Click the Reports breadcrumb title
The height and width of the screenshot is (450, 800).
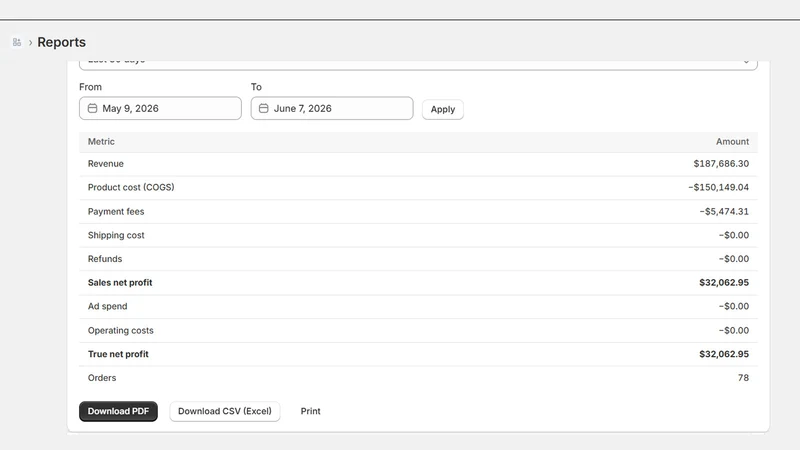click(61, 42)
